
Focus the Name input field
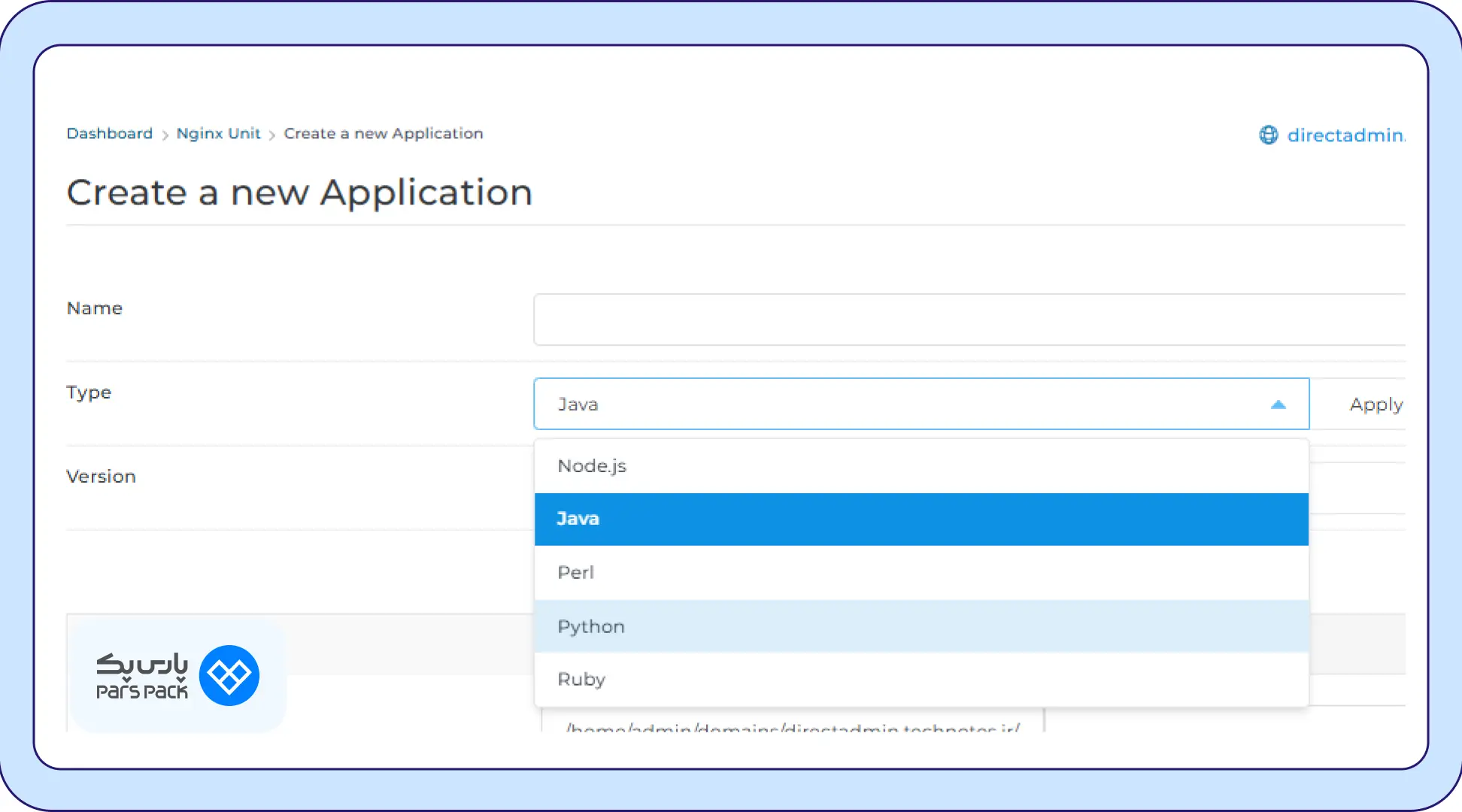pyautogui.click(x=969, y=320)
